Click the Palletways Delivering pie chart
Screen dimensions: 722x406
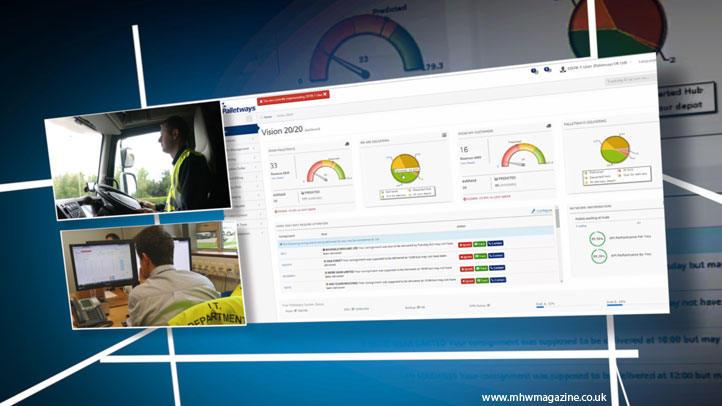click(x=615, y=149)
